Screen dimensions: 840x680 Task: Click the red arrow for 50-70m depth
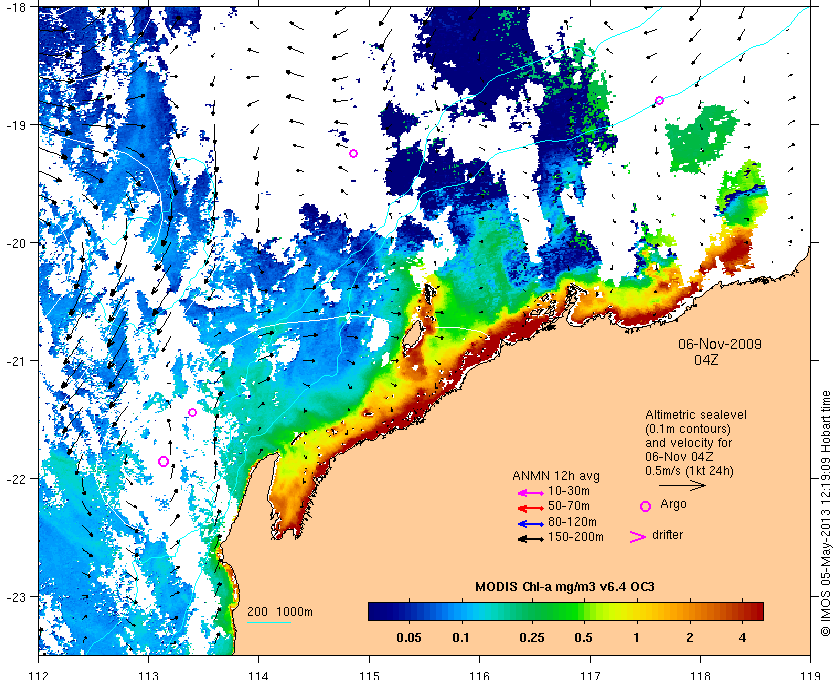(531, 508)
